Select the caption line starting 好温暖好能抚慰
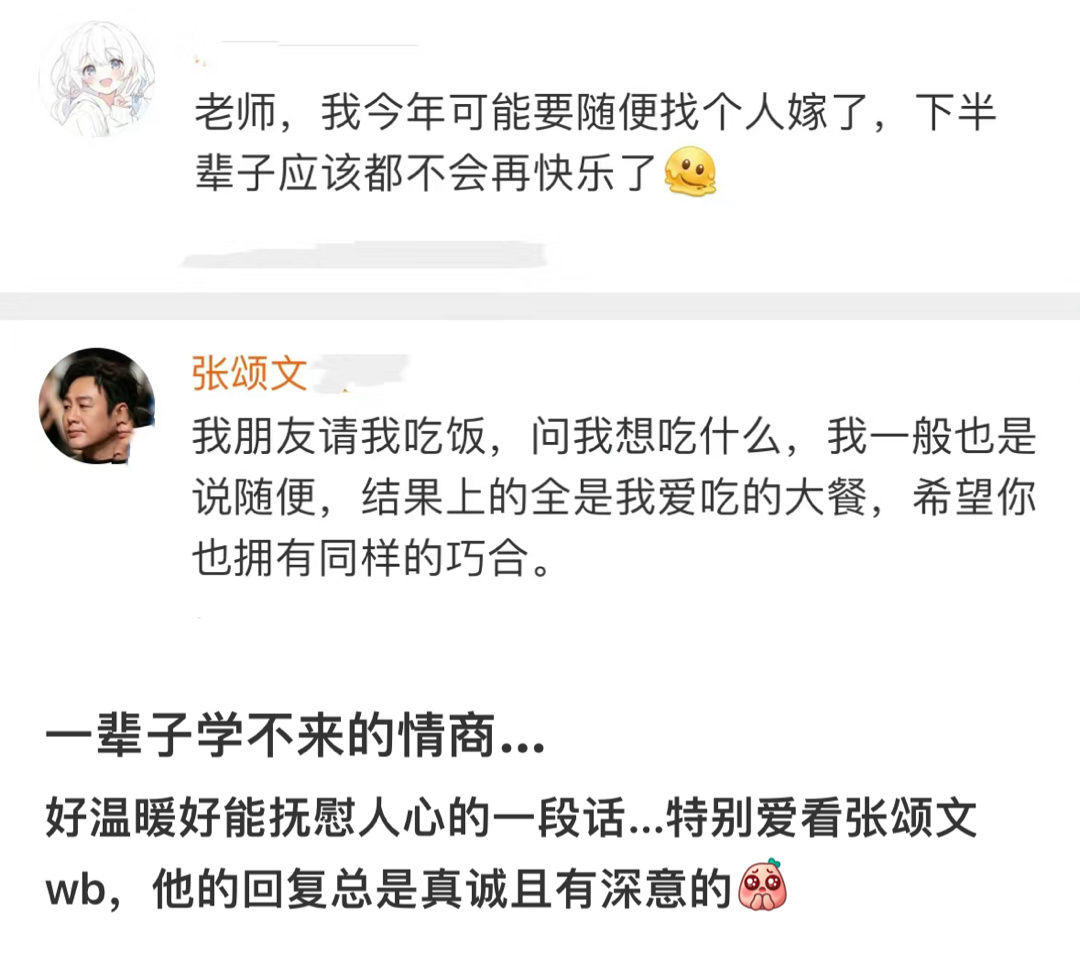1080x978 pixels. [x=511, y=818]
